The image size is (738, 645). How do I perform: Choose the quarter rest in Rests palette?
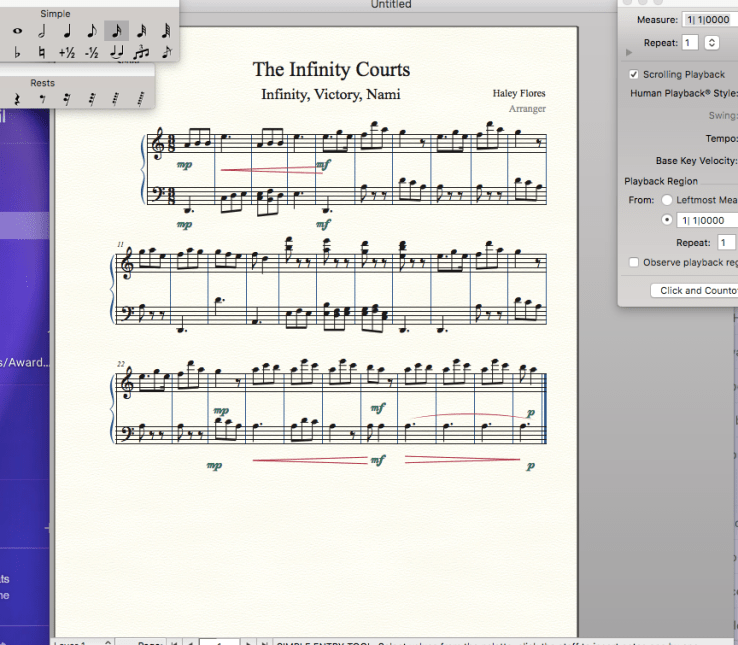tap(17, 98)
